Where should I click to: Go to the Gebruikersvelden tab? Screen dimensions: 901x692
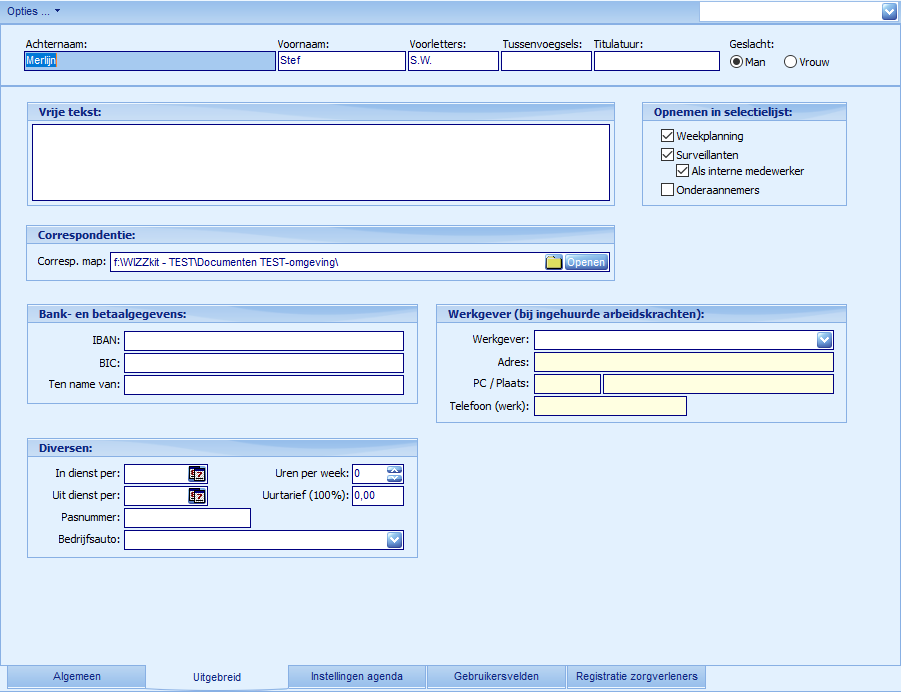[x=496, y=676]
